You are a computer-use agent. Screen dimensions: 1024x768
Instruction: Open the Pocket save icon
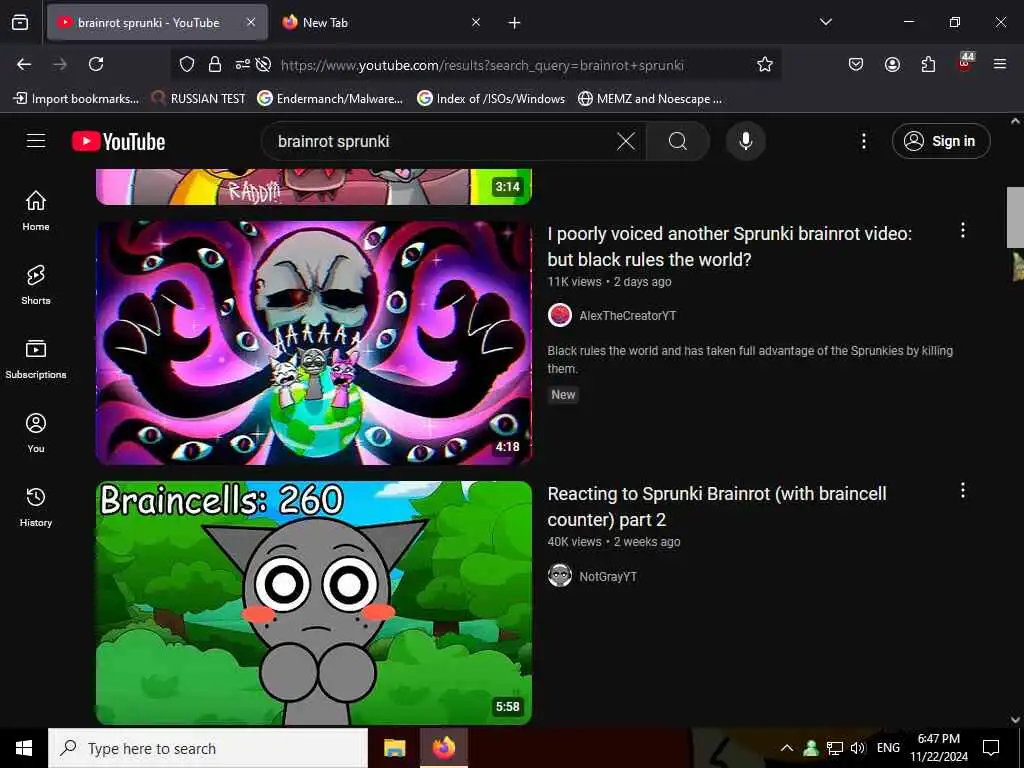coord(856,64)
